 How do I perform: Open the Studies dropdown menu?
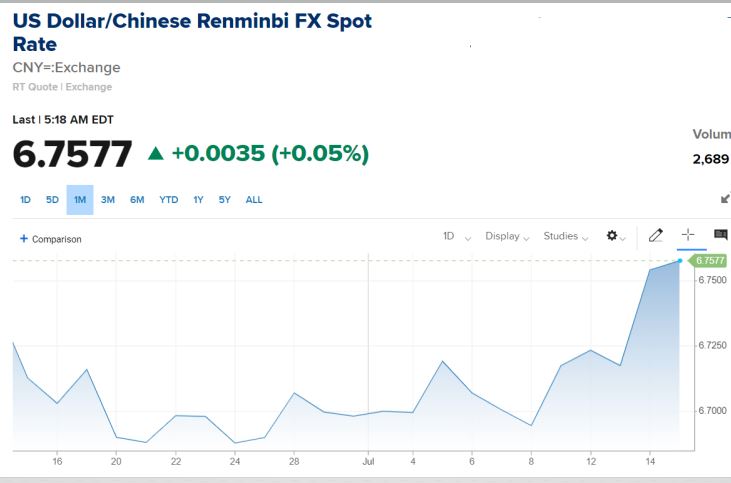pyautogui.click(x=566, y=236)
